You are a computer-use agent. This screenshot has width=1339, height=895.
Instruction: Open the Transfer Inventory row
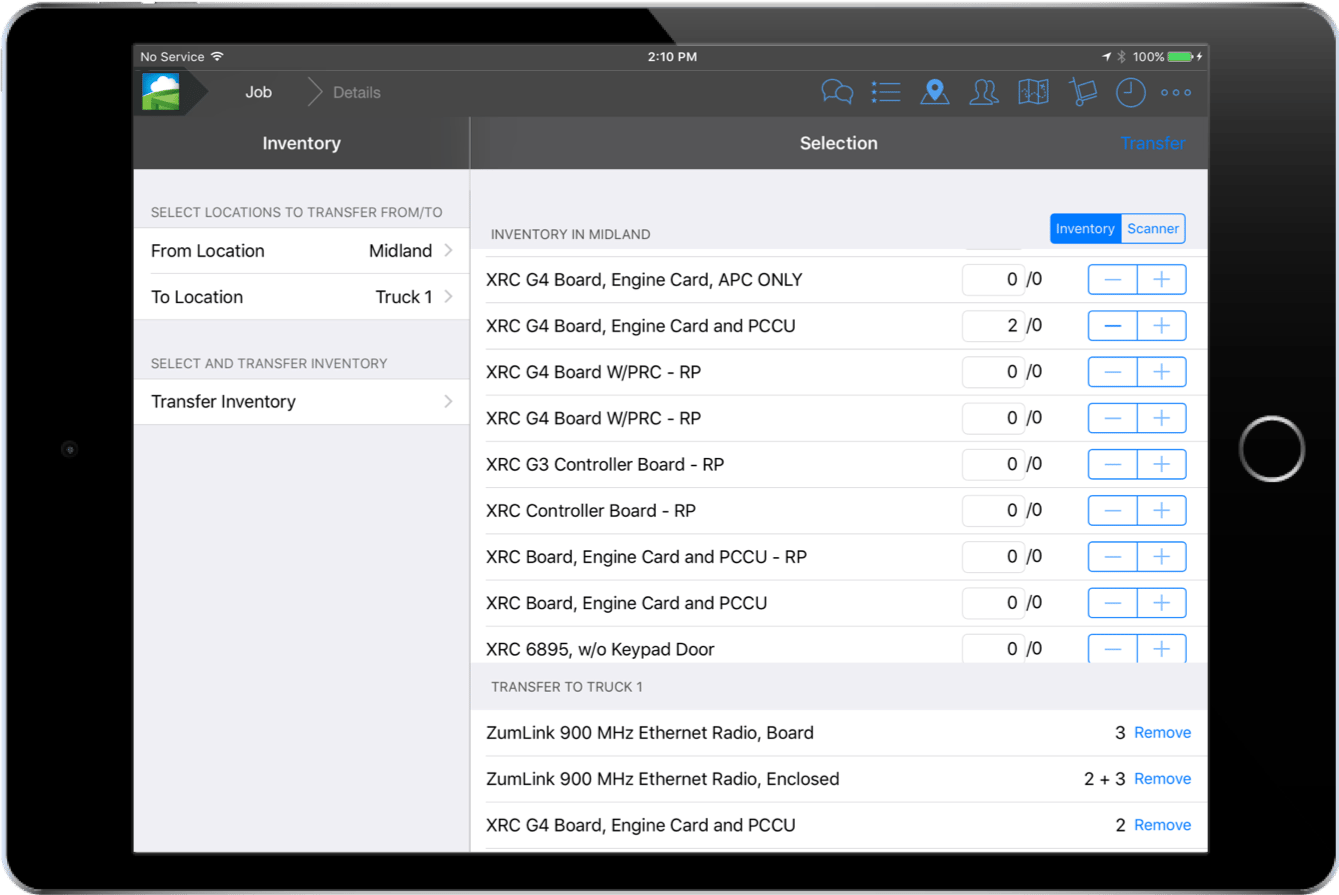pyautogui.click(x=301, y=402)
